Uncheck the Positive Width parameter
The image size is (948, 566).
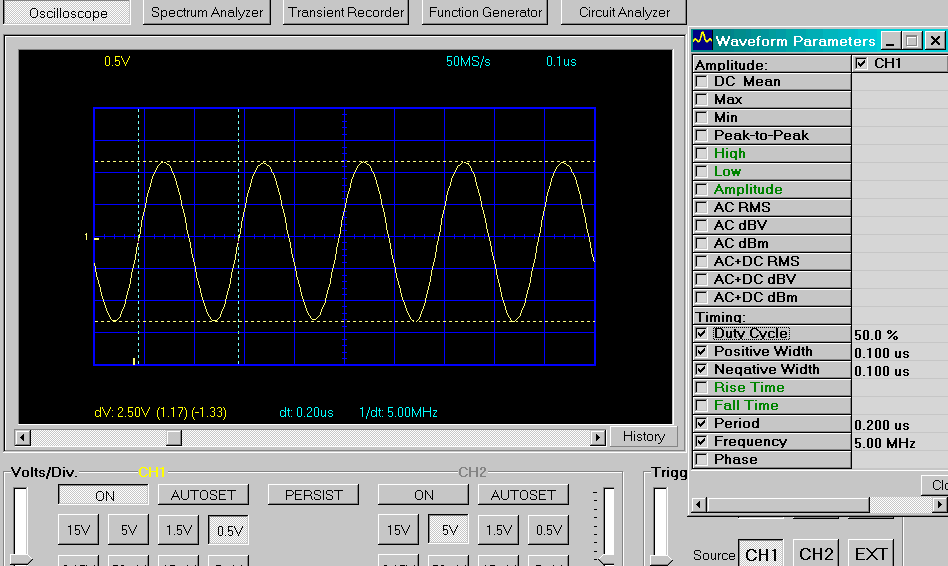pyautogui.click(x=701, y=351)
